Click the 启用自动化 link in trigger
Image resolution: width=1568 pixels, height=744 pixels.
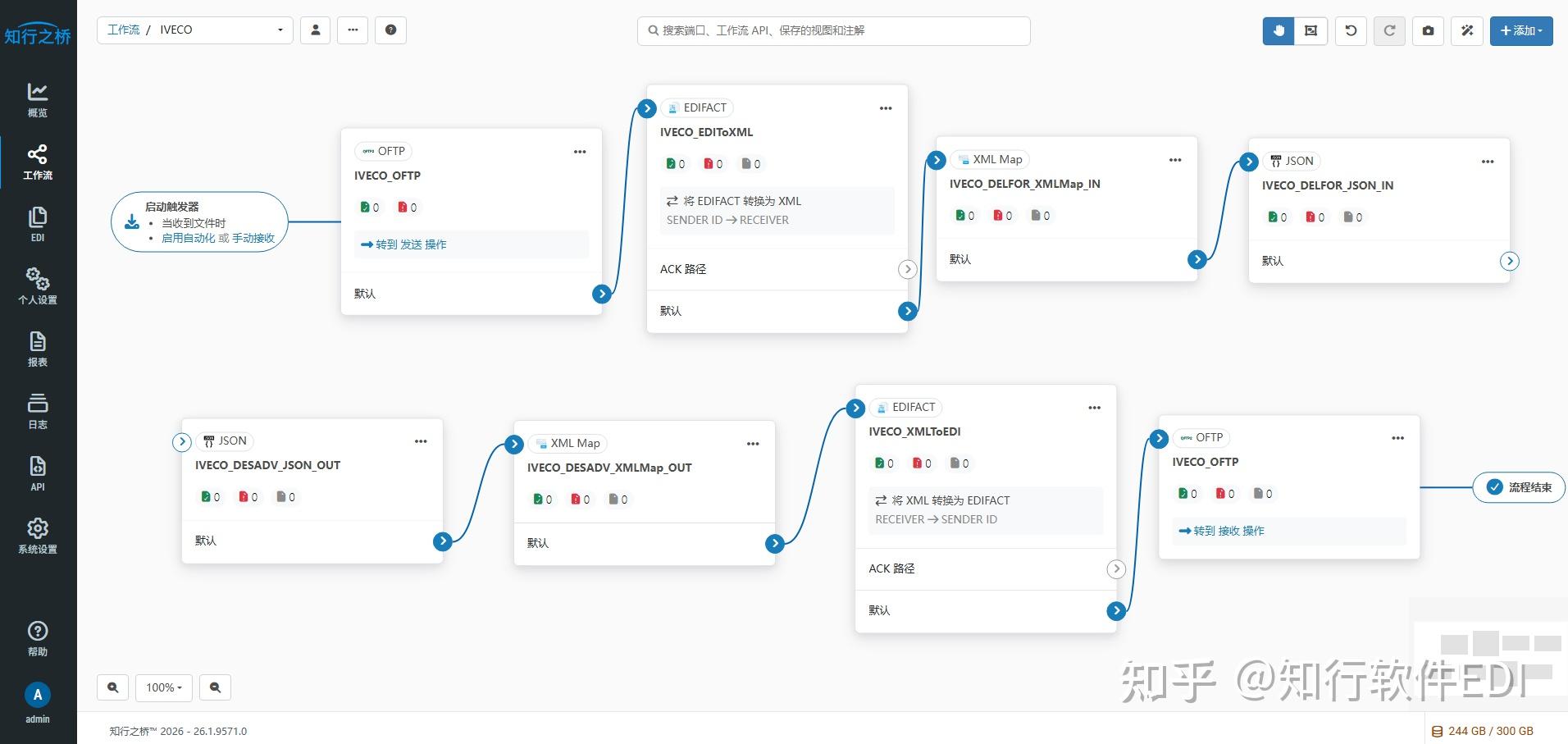(189, 238)
